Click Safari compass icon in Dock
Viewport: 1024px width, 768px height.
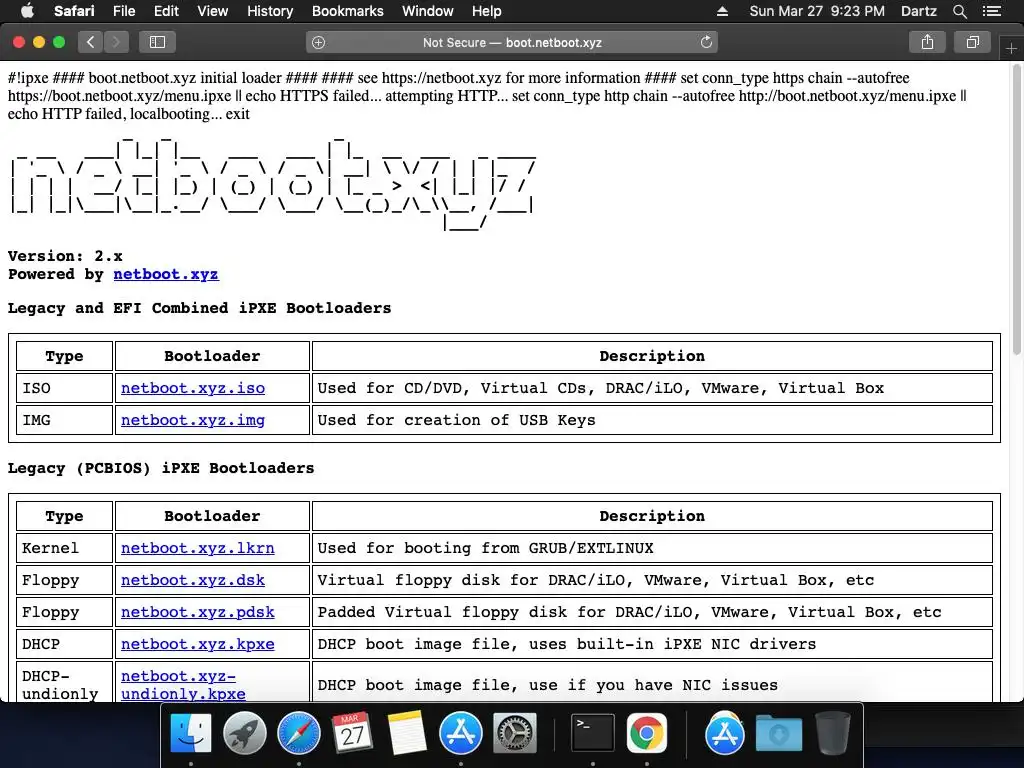(x=299, y=733)
